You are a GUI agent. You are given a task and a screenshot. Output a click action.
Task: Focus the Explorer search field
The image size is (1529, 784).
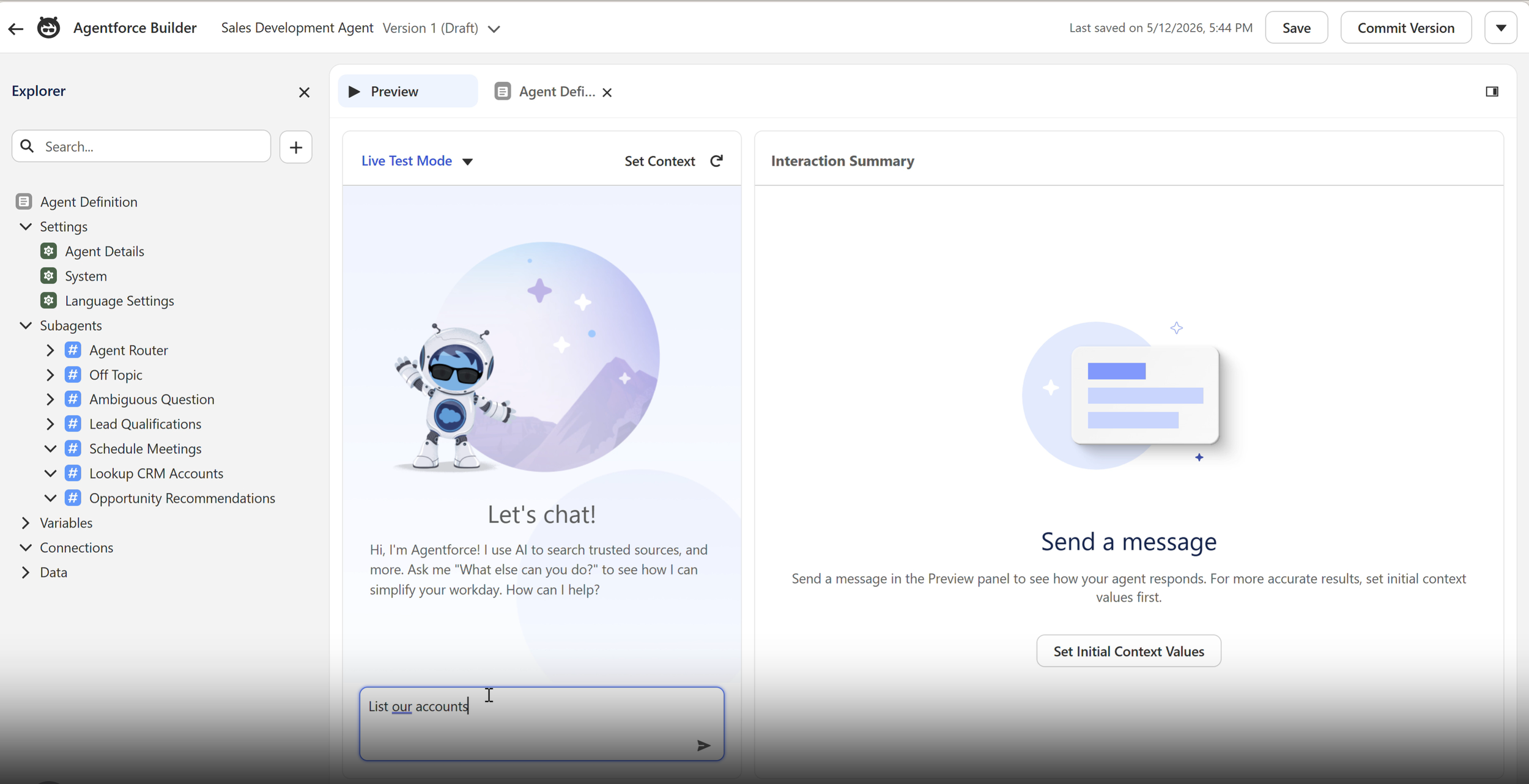pos(141,146)
